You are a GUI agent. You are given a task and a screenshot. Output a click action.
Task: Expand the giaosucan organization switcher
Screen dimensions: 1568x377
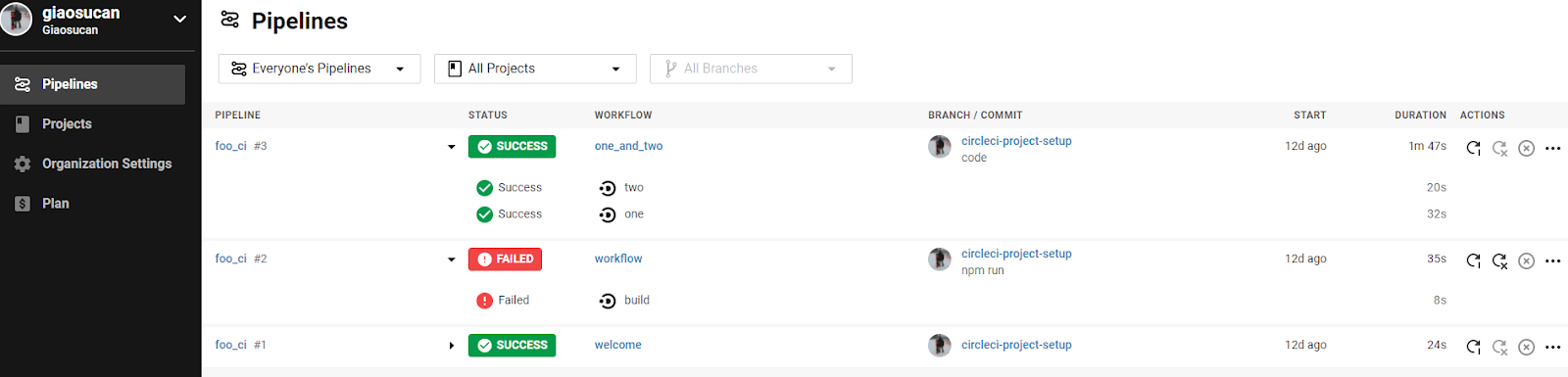(179, 19)
